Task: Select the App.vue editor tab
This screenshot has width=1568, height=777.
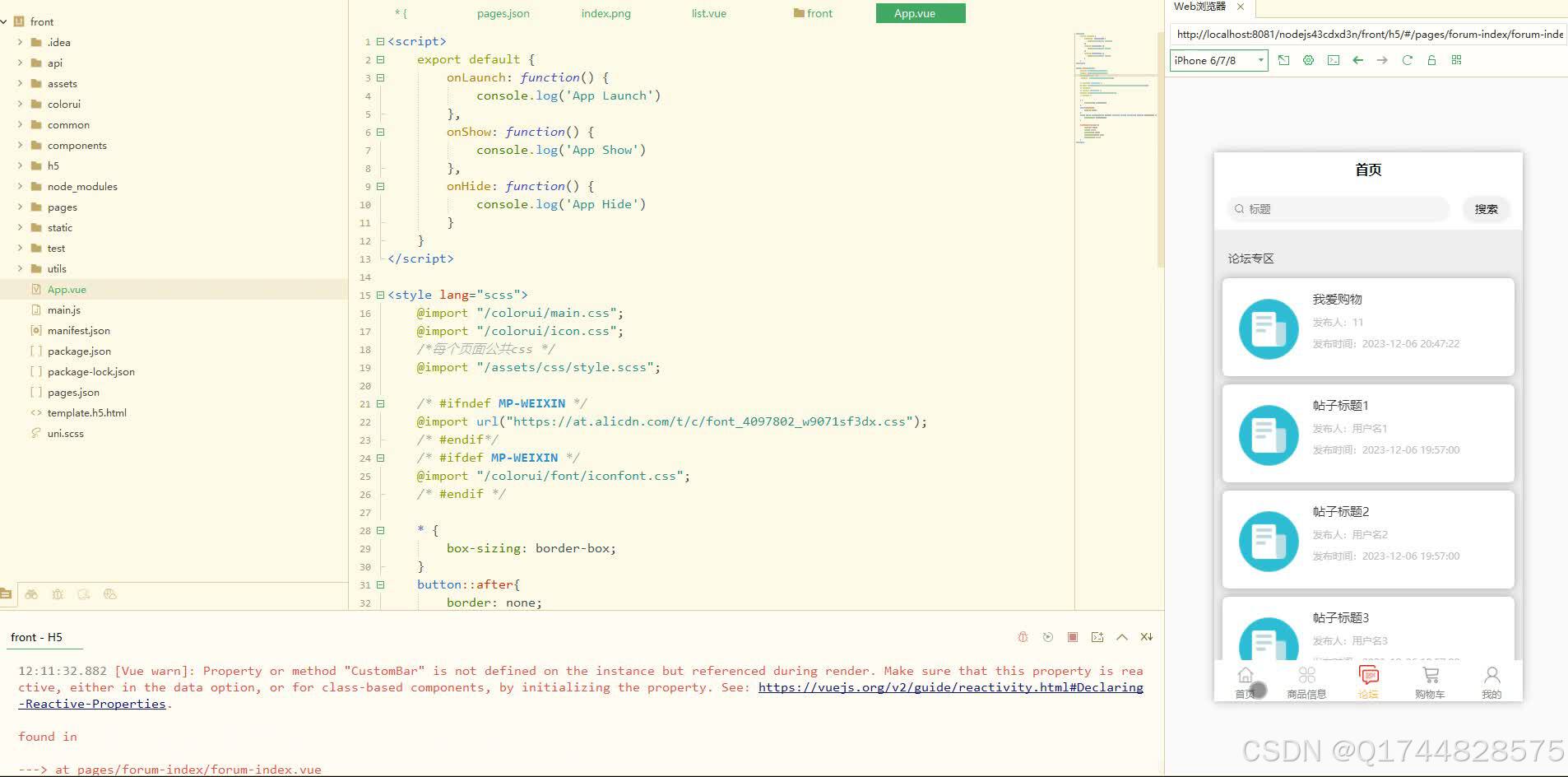Action: pyautogui.click(x=921, y=13)
